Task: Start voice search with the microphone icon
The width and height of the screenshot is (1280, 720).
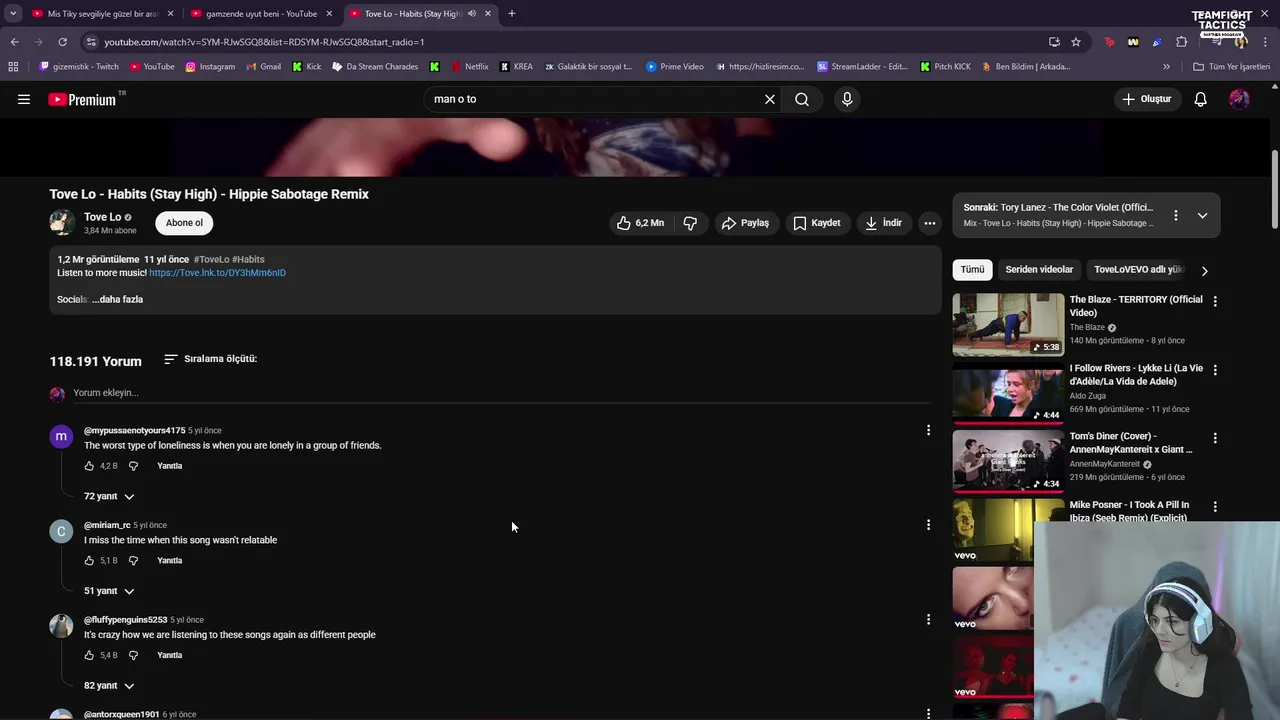Action: click(x=847, y=99)
